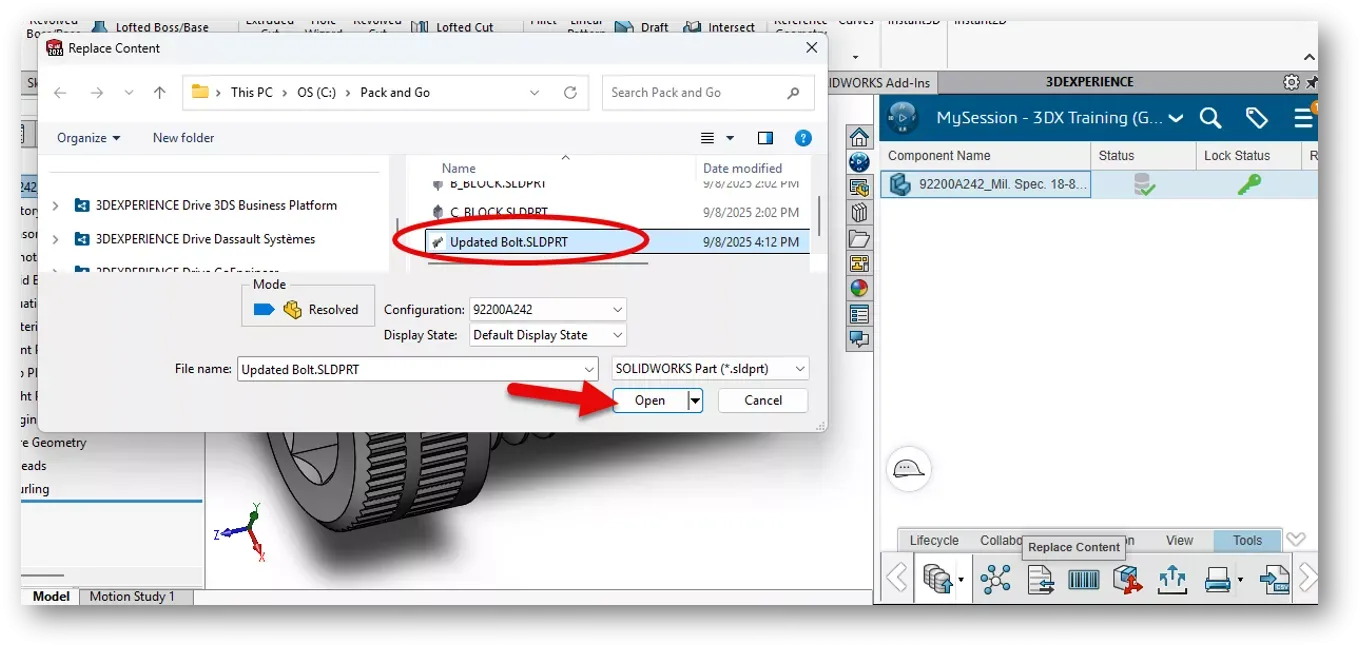Image resolution: width=1360 pixels, height=647 pixels.
Task: Click the relations network graph icon
Action: coord(995,579)
